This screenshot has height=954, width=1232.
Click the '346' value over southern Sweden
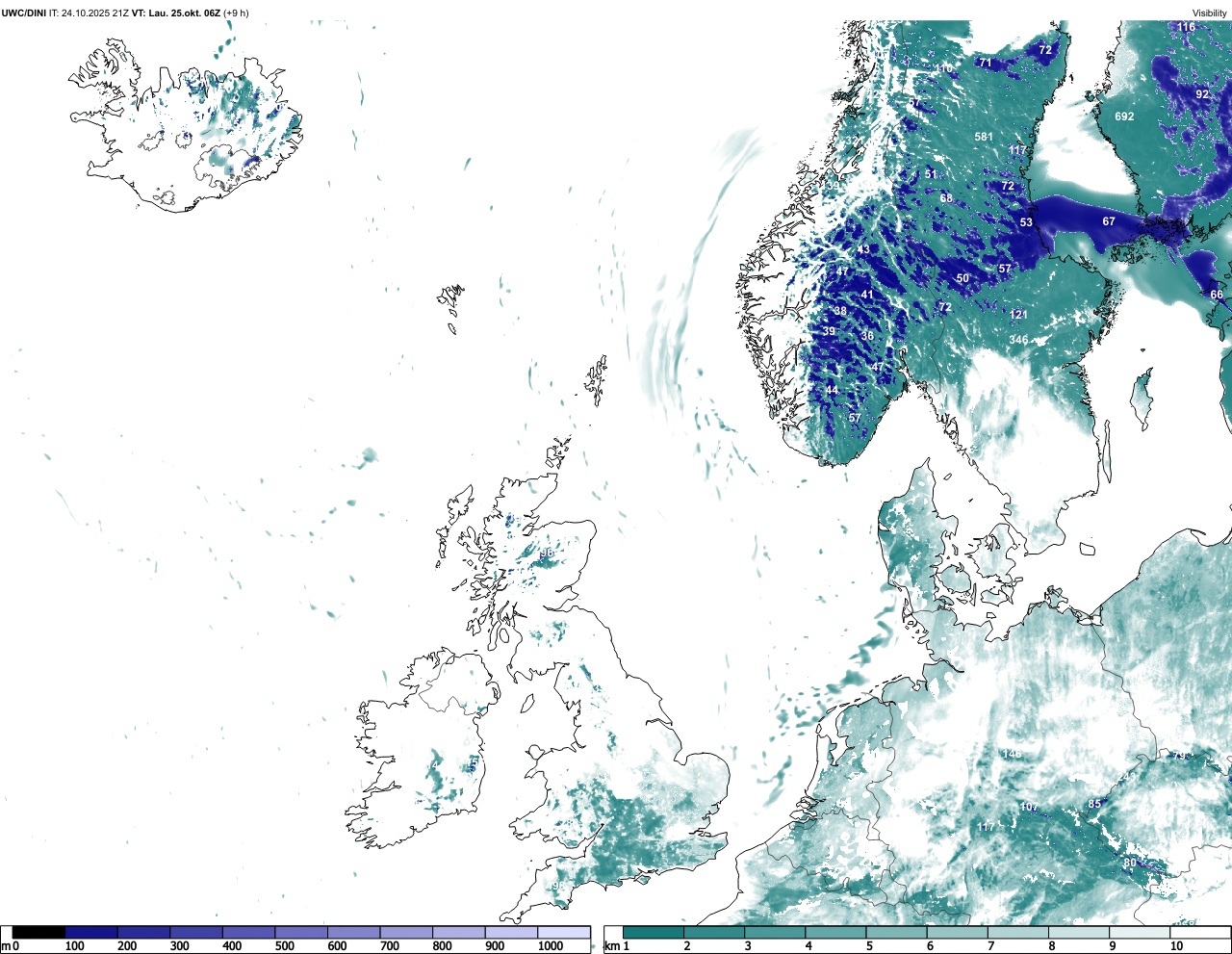tap(1018, 340)
